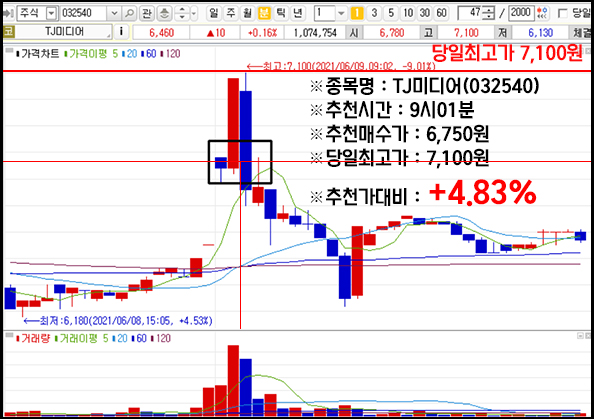Click the 체결 button at right edge
Screen dimensions: 594x419
click(x=581, y=33)
